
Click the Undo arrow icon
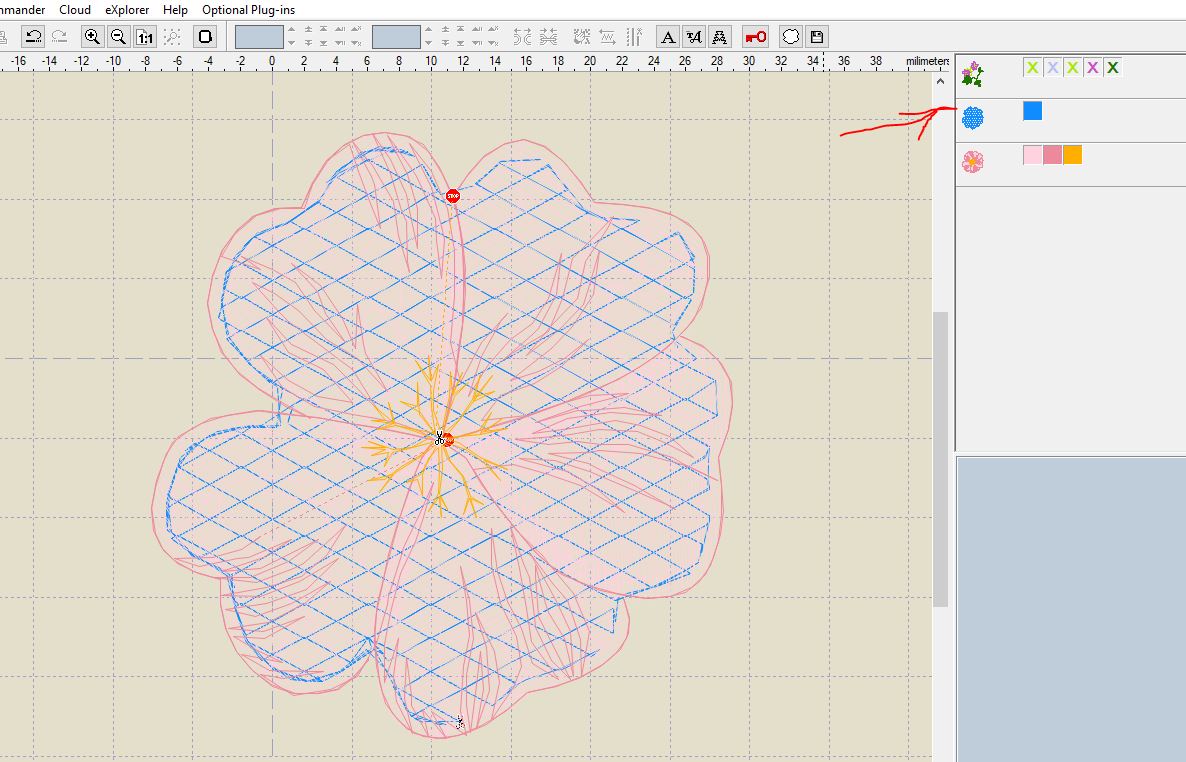(x=33, y=37)
